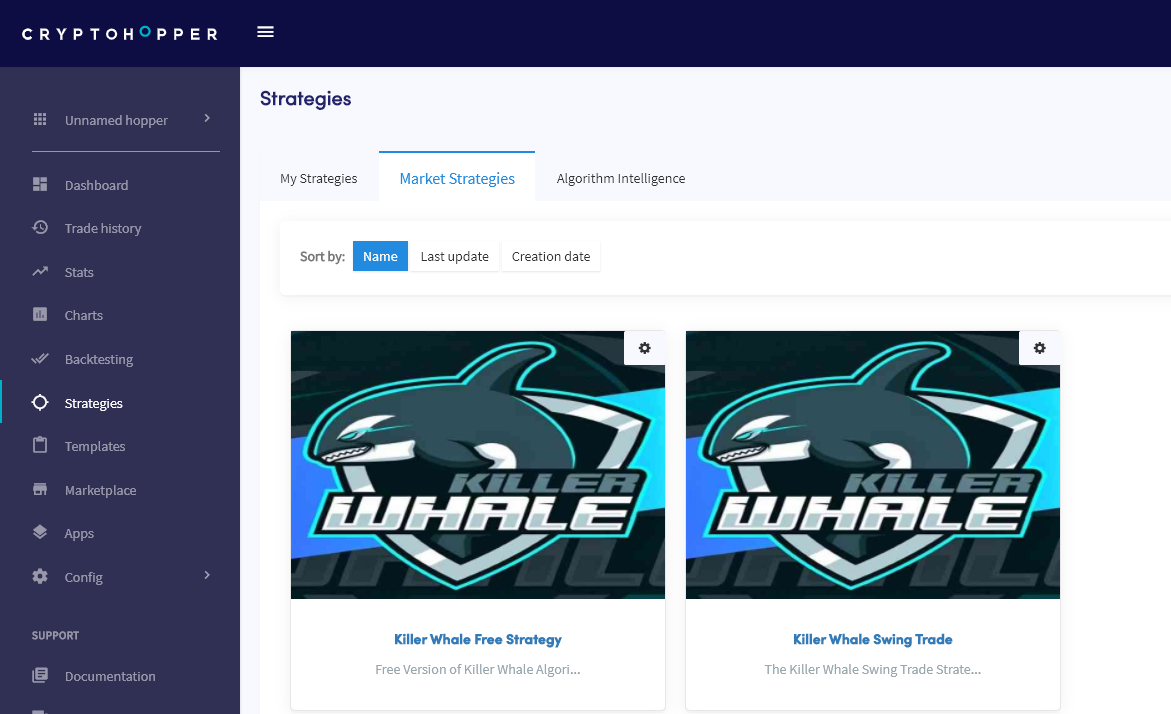
Task: Switch to the Algorithm Intelligence tab
Action: click(621, 178)
